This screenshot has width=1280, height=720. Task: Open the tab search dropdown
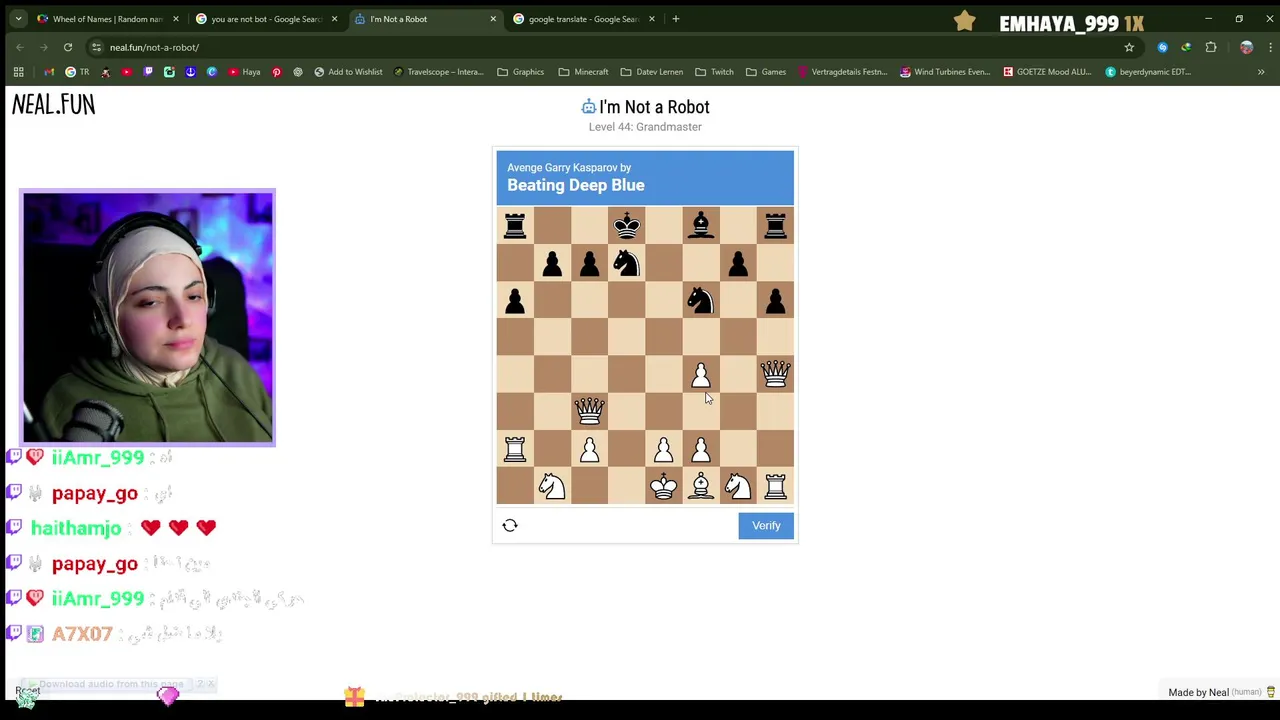(x=18, y=19)
